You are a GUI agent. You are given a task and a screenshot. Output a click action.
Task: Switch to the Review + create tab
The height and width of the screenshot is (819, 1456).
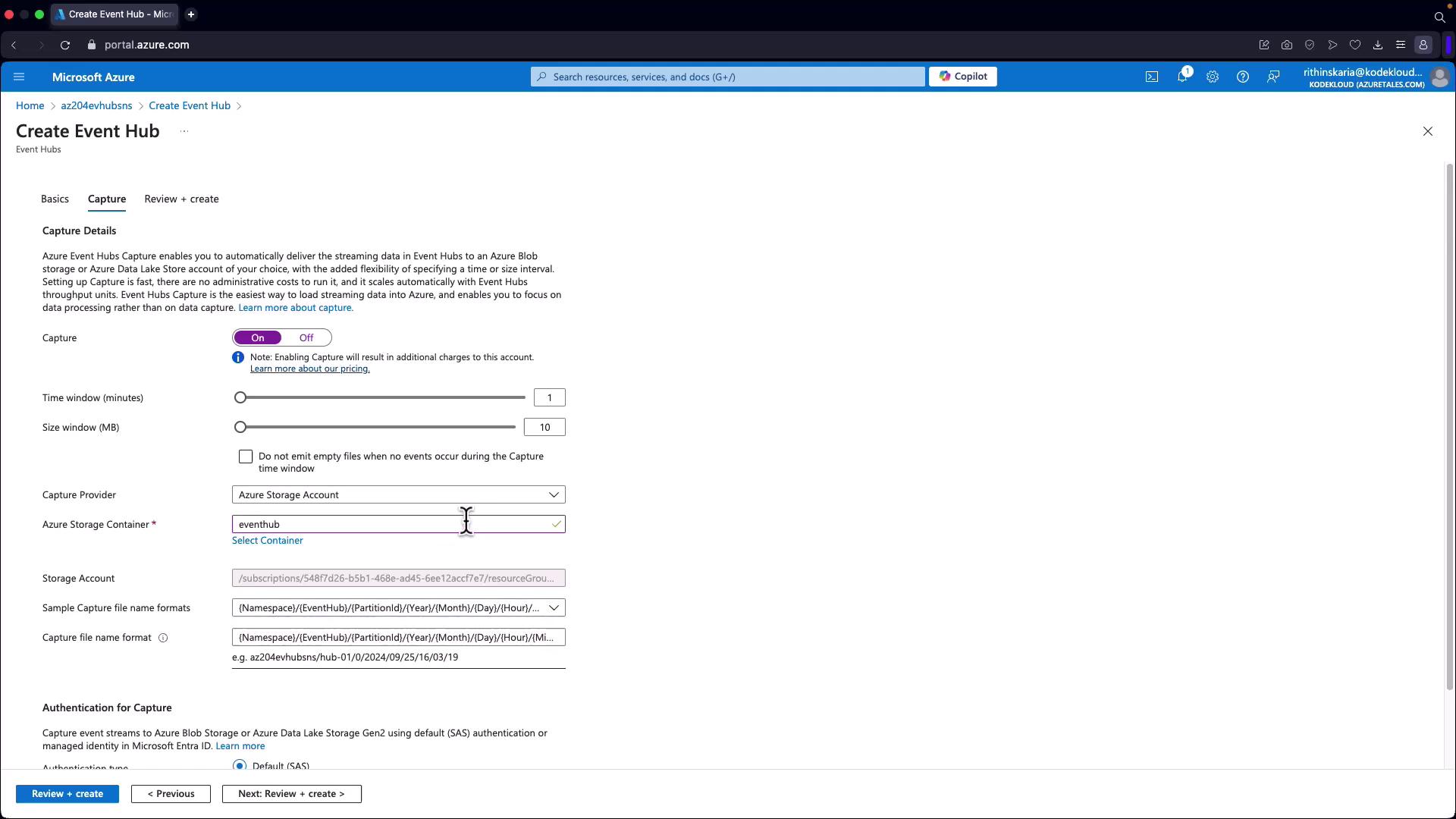tap(181, 199)
